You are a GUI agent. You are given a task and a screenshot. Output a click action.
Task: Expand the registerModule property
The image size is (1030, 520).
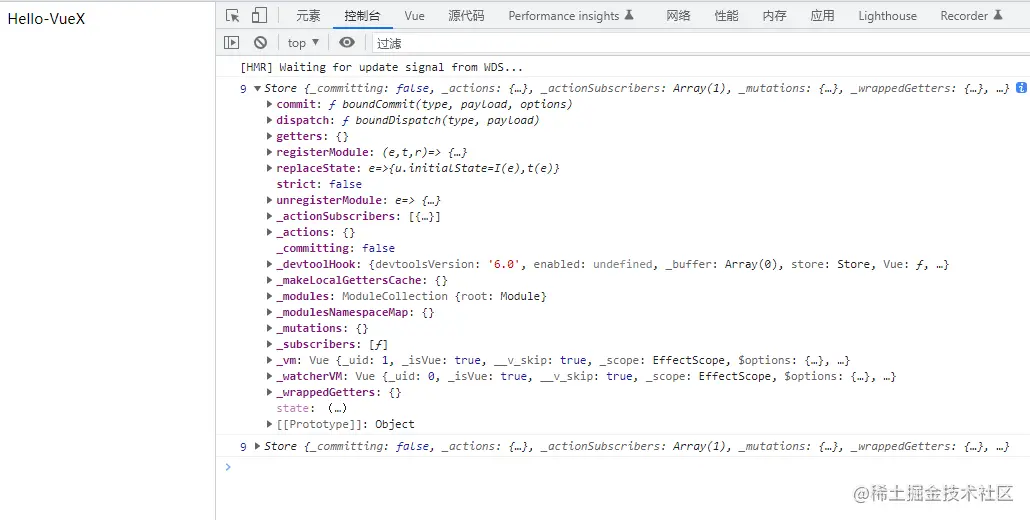pos(269,152)
